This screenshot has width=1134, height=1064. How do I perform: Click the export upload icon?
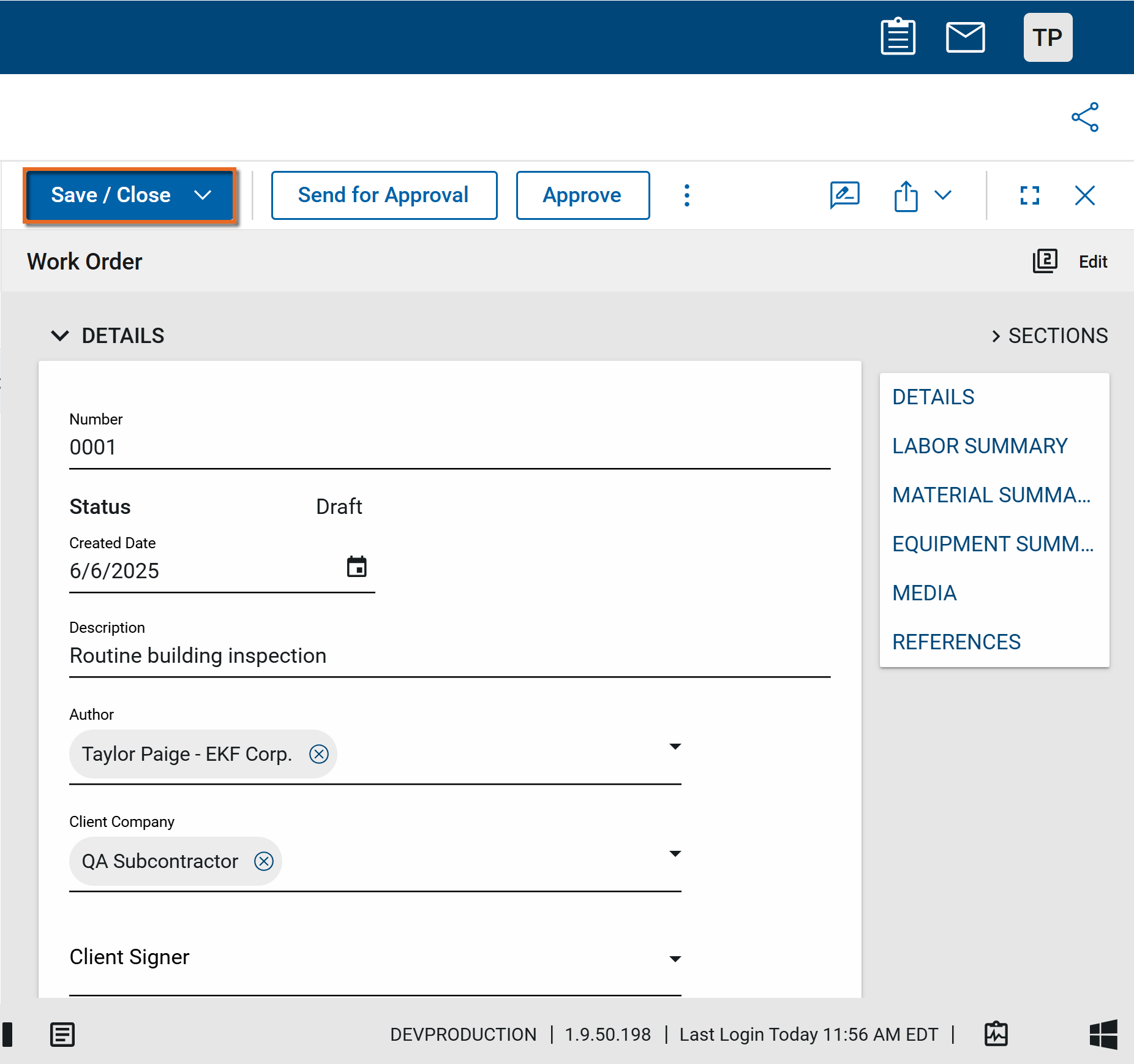coord(906,196)
